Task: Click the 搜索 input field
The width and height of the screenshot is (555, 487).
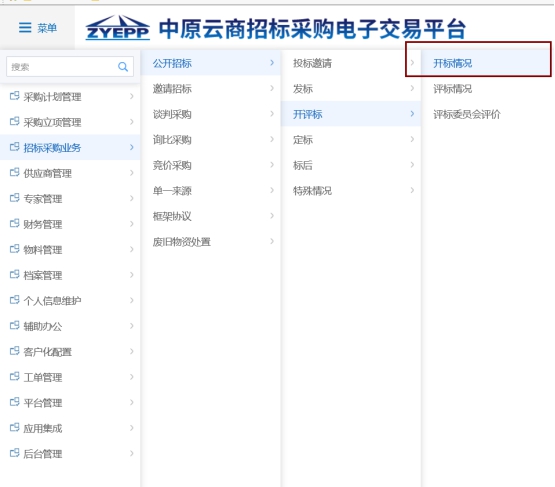Action: [x=70, y=67]
